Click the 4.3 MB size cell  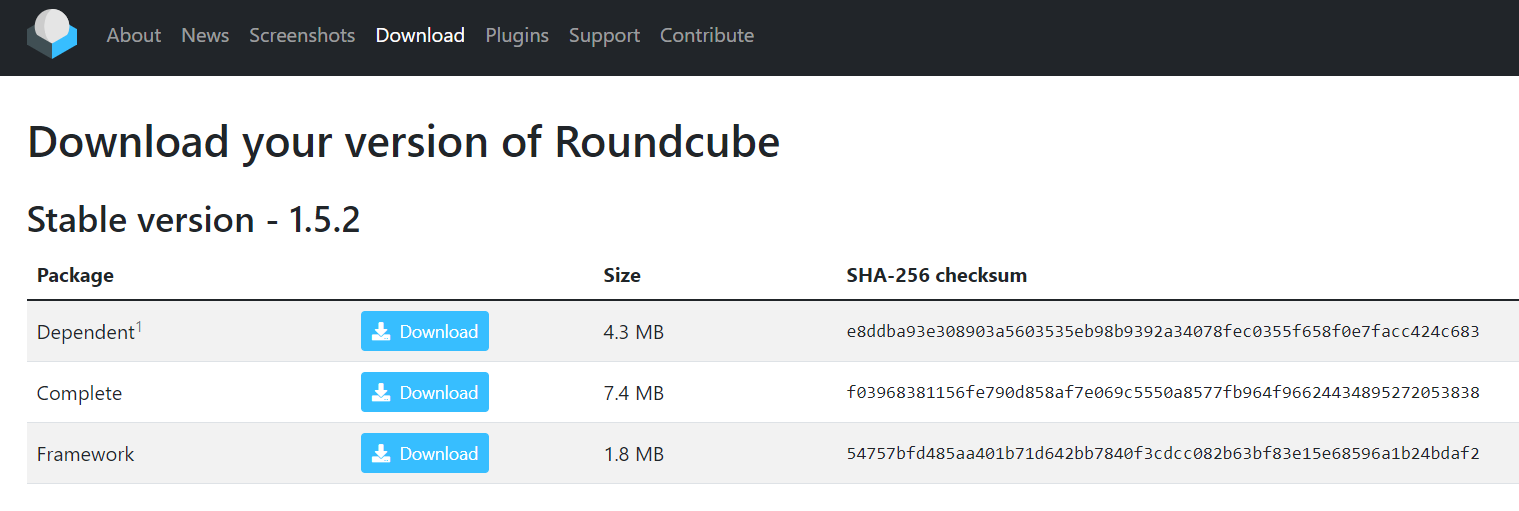click(634, 332)
